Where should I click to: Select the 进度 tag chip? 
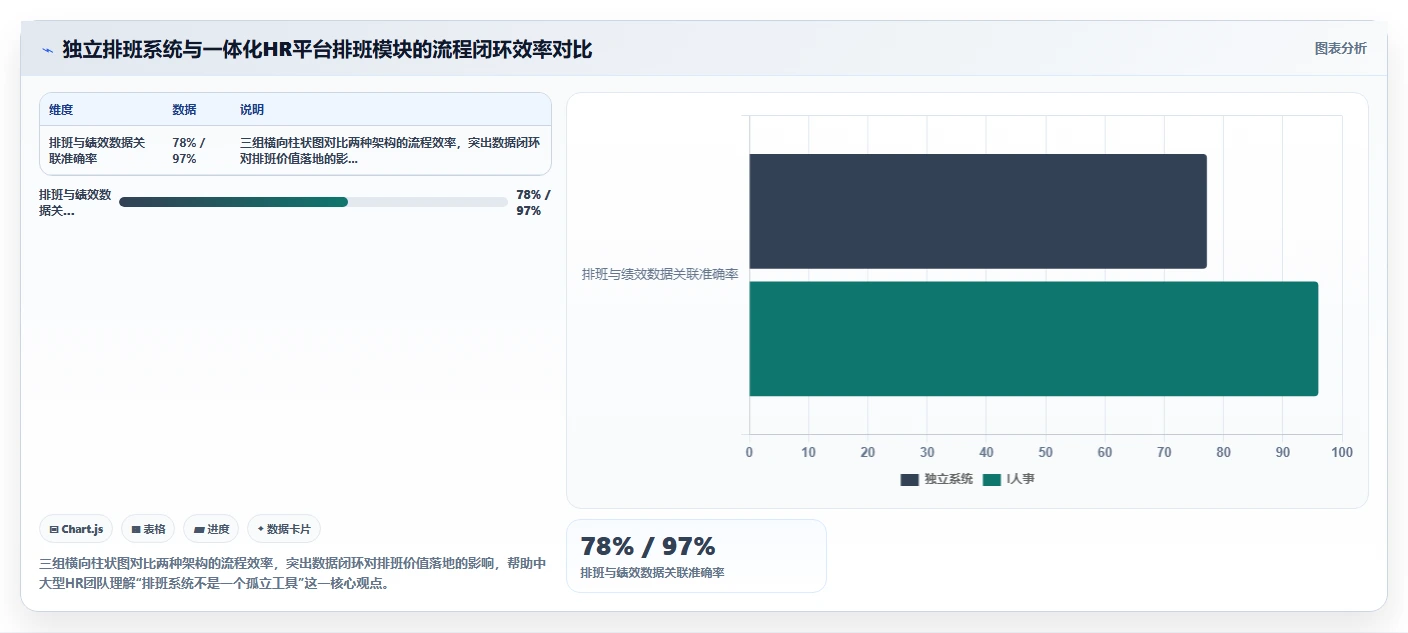[x=211, y=529]
